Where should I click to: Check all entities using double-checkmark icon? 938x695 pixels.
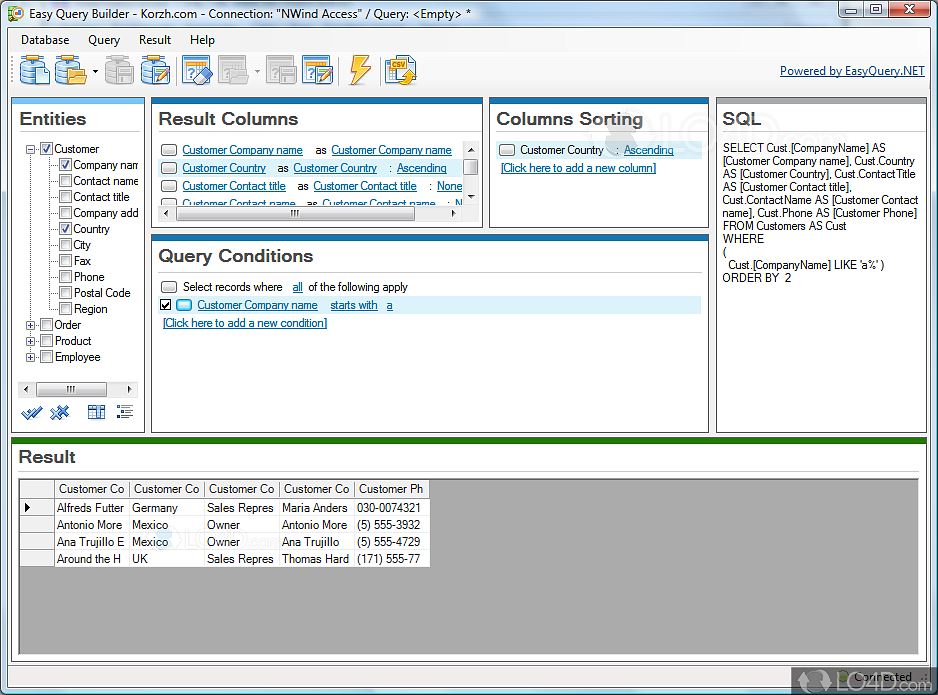[x=31, y=411]
